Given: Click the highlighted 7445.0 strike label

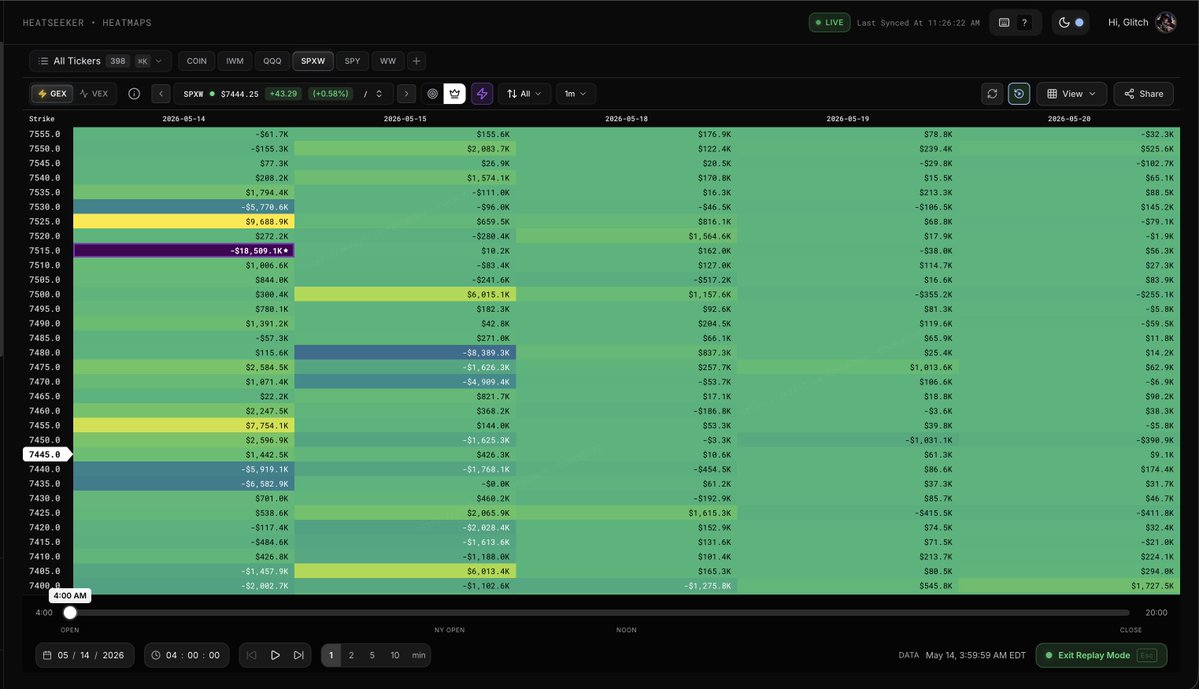Looking at the screenshot, I should point(46,454).
